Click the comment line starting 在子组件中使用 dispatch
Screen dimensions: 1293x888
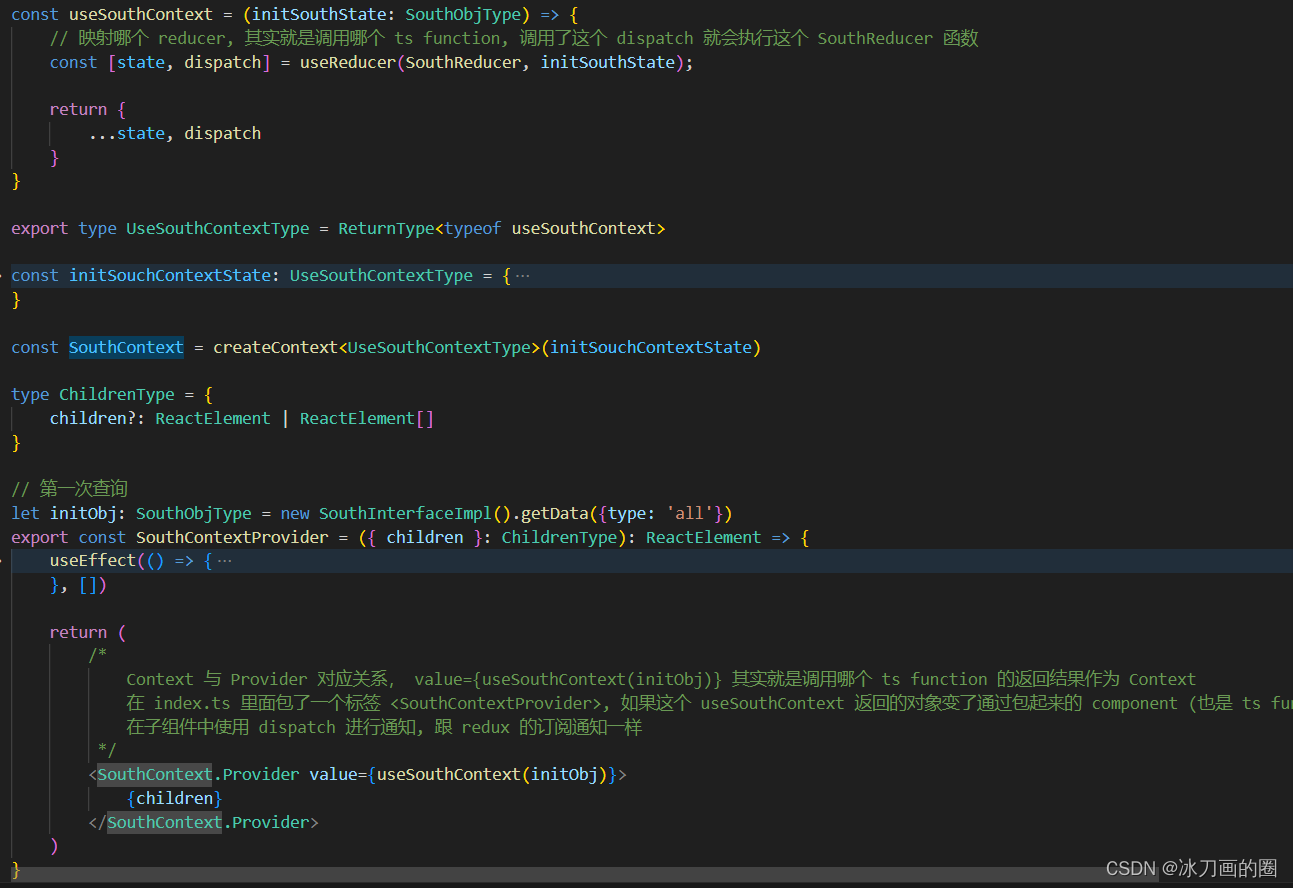tap(384, 727)
